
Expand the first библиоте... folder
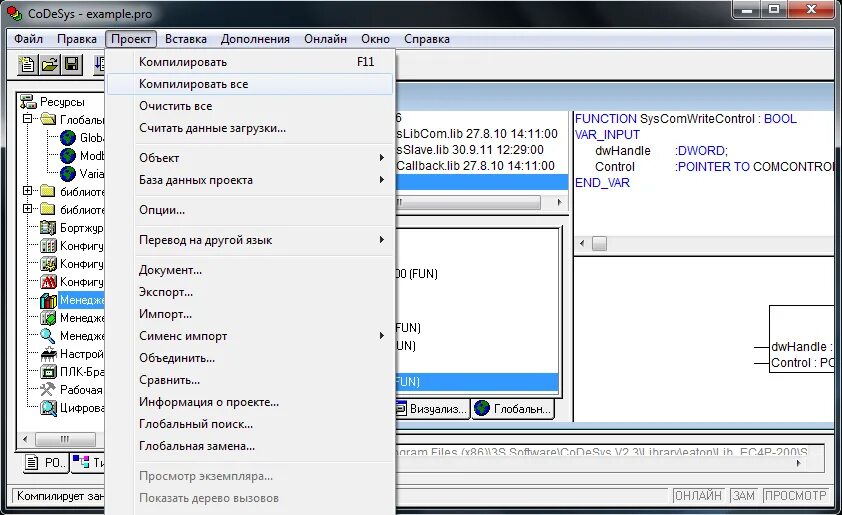(27, 191)
